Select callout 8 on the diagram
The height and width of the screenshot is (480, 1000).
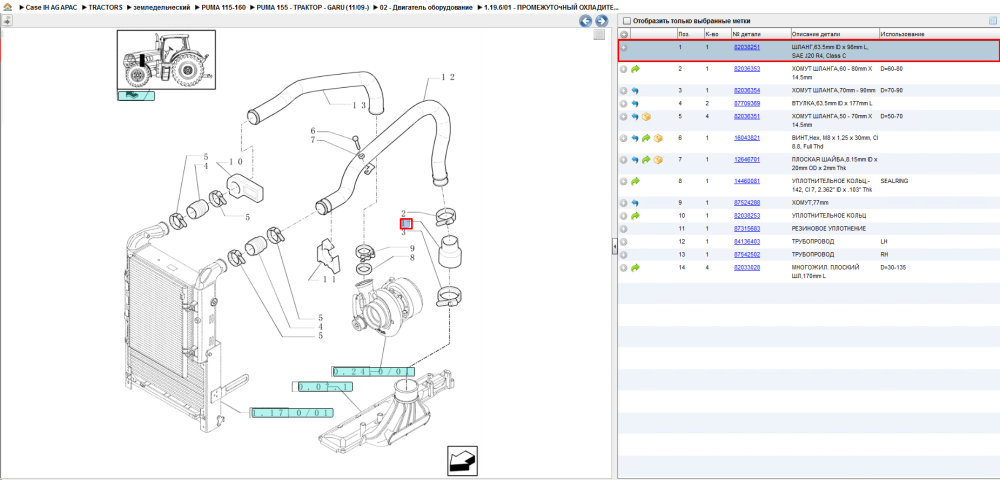412,258
